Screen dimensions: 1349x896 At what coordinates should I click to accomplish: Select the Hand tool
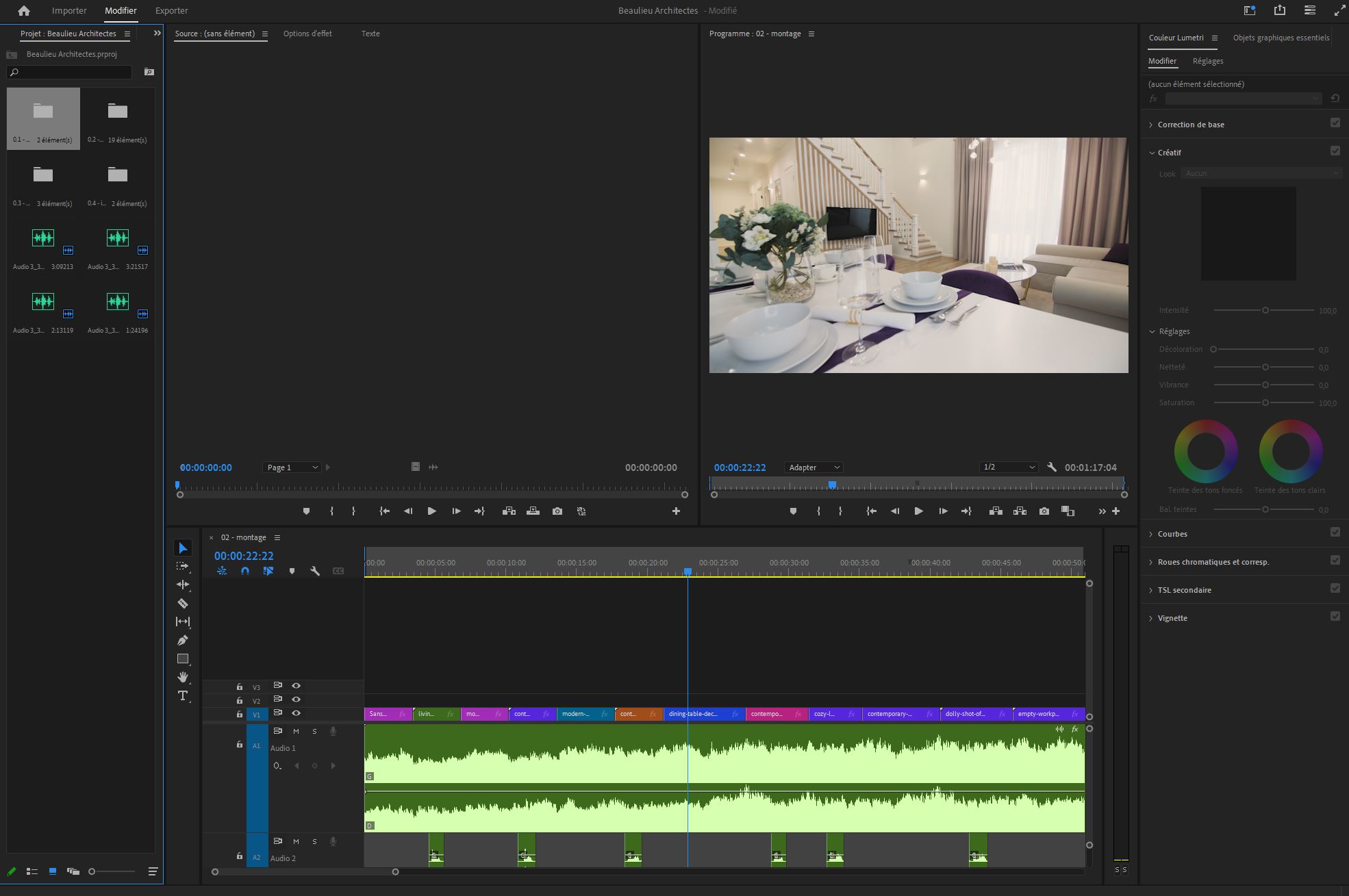[x=182, y=677]
